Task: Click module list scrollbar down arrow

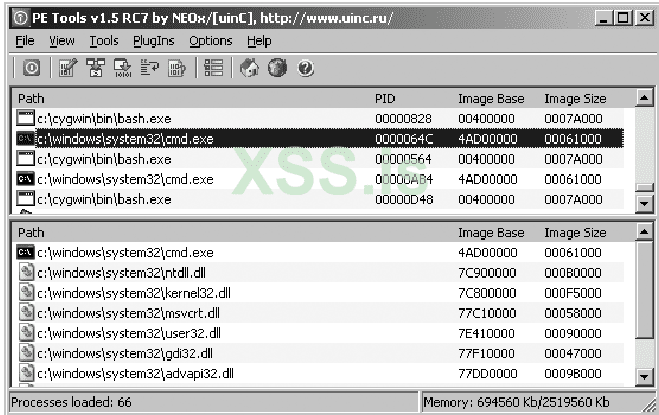Action: click(x=644, y=377)
